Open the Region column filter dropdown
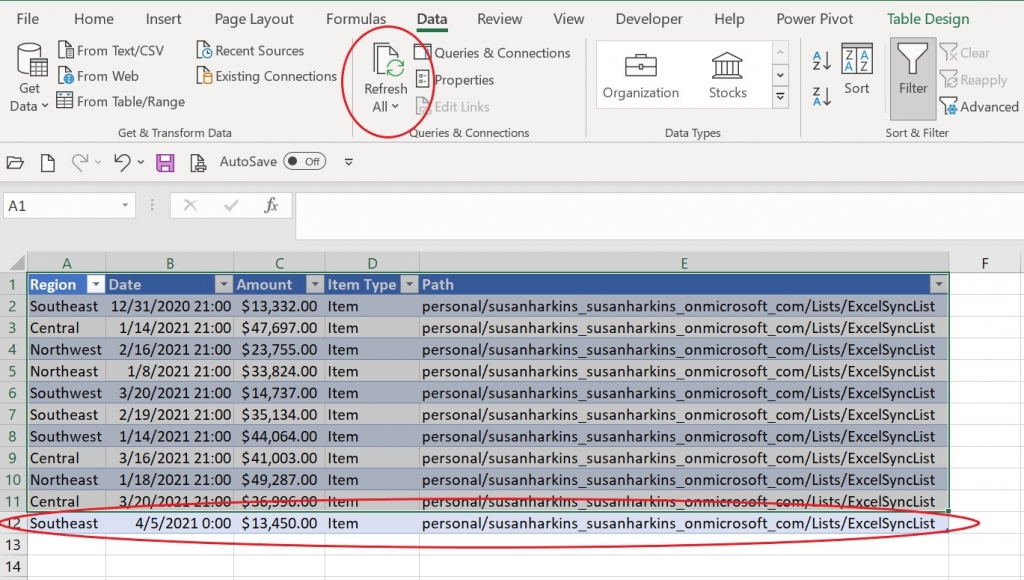This screenshot has height=580, width=1024. coord(95,284)
